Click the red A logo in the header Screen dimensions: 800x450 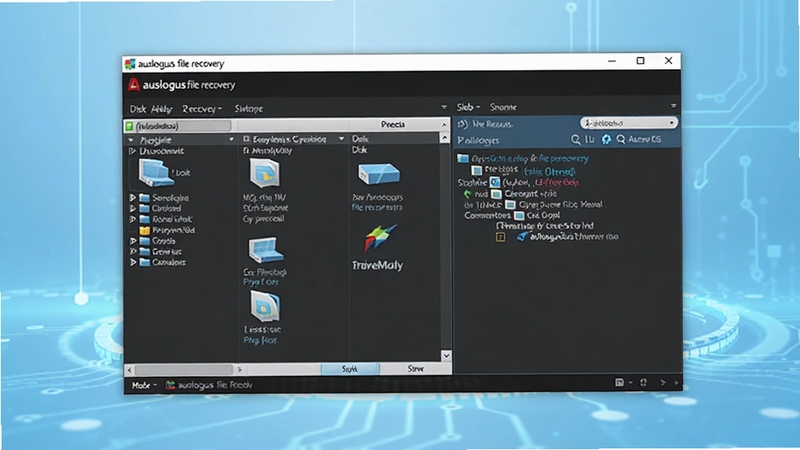click(134, 85)
